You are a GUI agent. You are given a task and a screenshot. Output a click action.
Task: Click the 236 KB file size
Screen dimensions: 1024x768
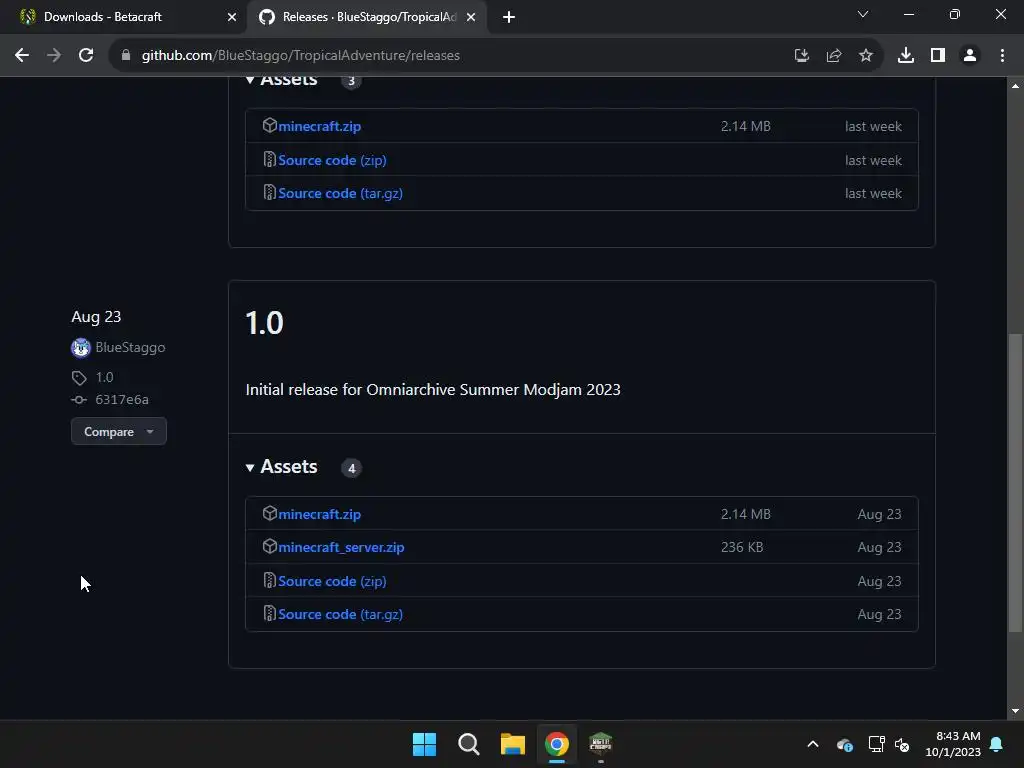click(x=742, y=547)
